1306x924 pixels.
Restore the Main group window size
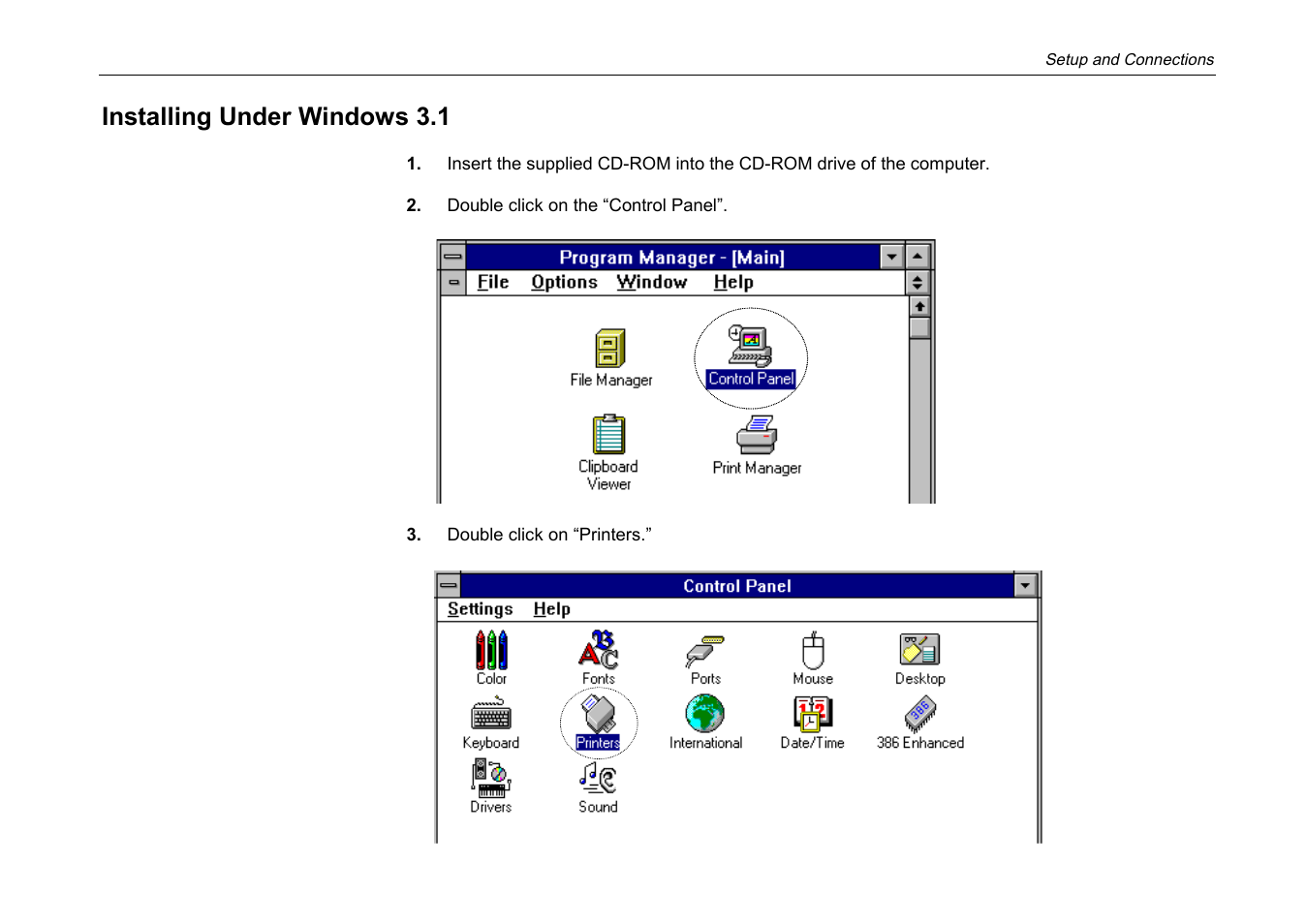point(917,282)
